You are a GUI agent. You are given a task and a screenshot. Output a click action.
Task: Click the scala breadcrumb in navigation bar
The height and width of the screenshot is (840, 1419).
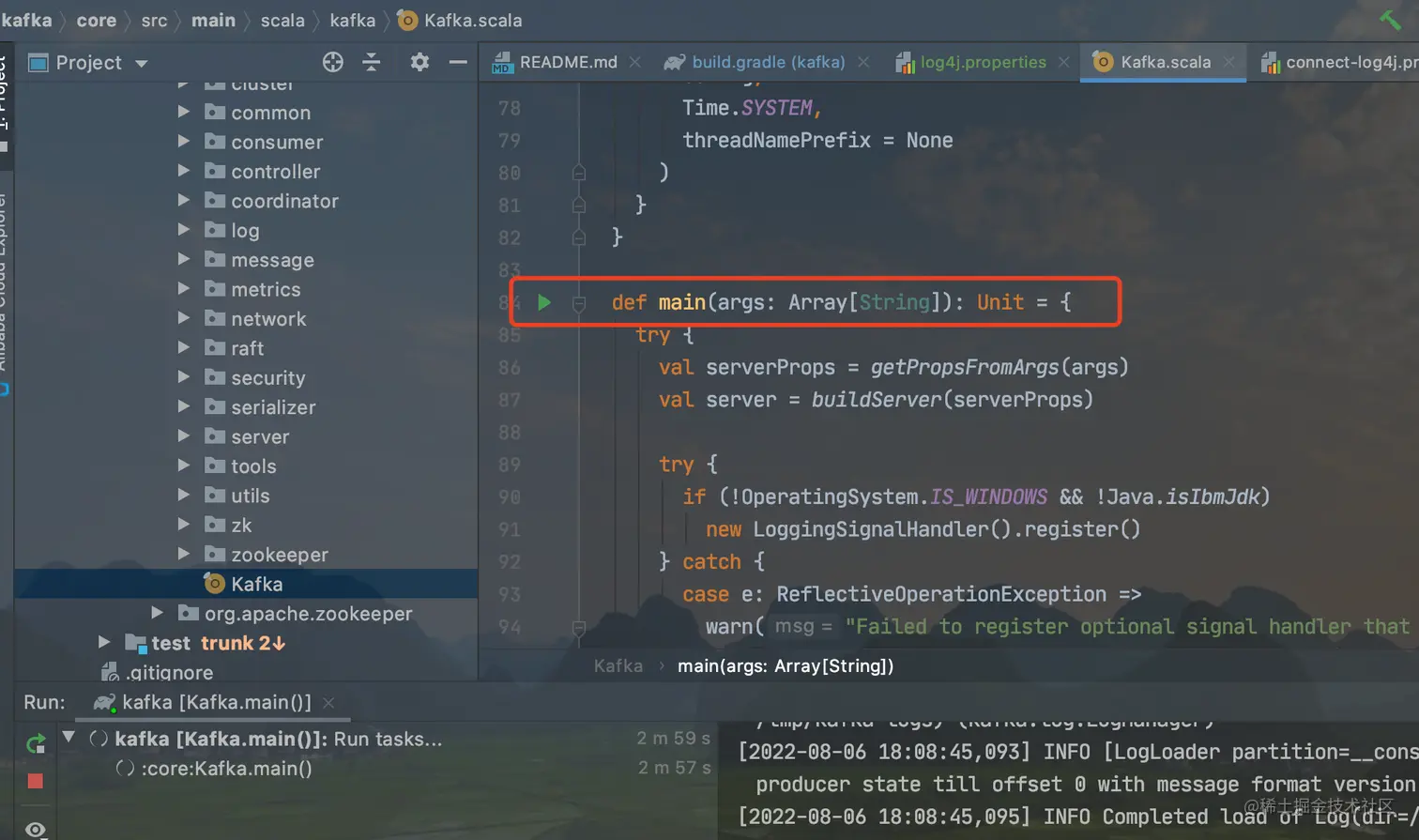[x=282, y=20]
